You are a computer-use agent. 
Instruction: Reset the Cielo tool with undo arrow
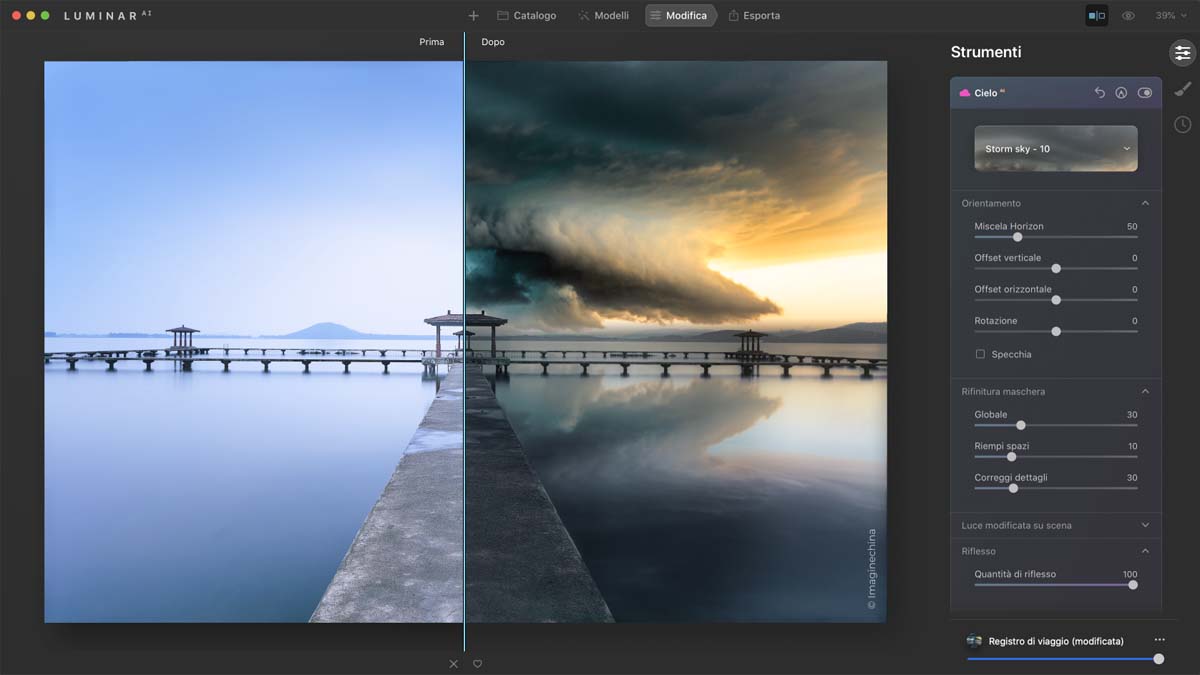click(x=1100, y=93)
